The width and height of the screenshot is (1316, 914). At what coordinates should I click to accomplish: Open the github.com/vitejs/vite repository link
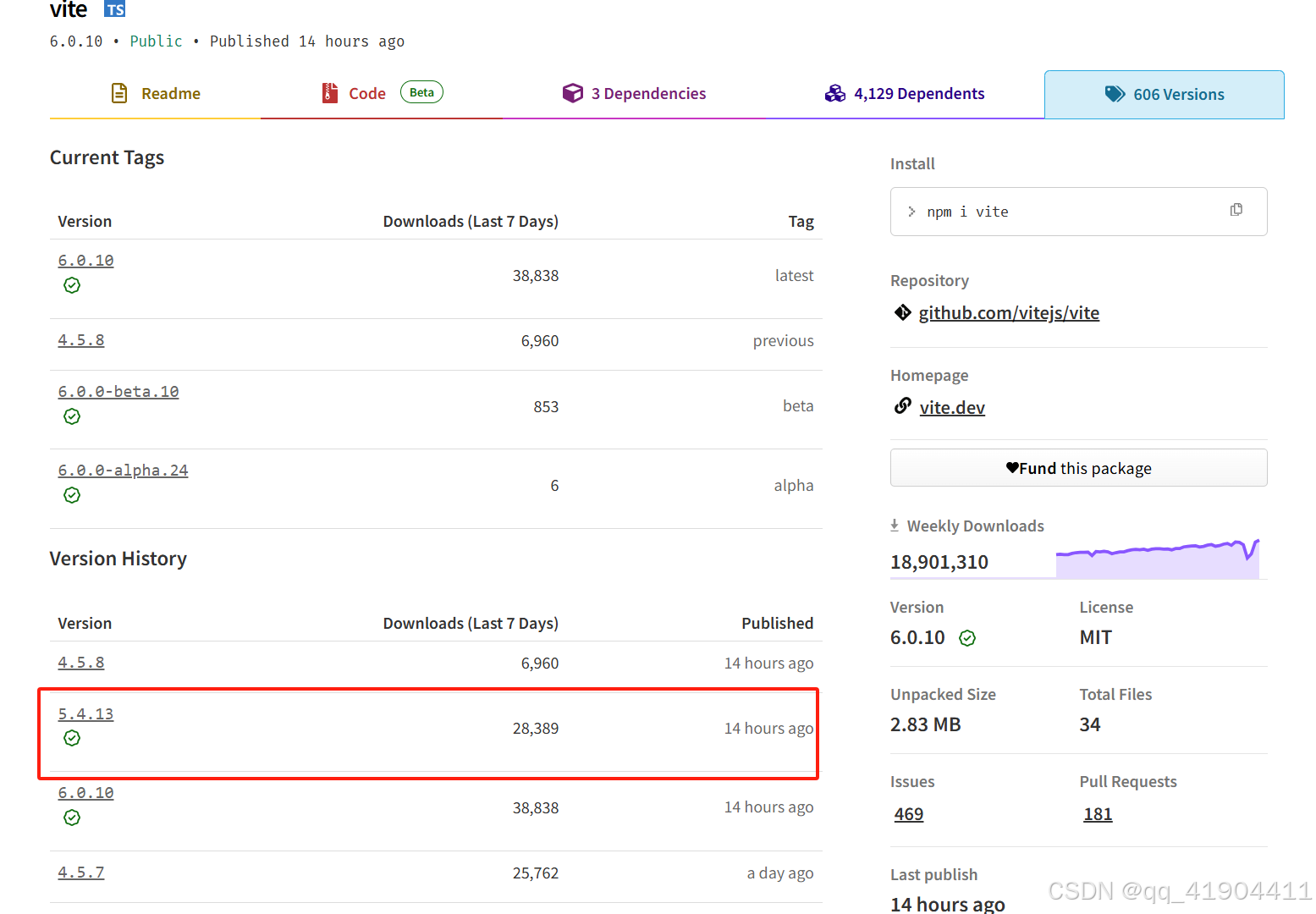[1009, 313]
